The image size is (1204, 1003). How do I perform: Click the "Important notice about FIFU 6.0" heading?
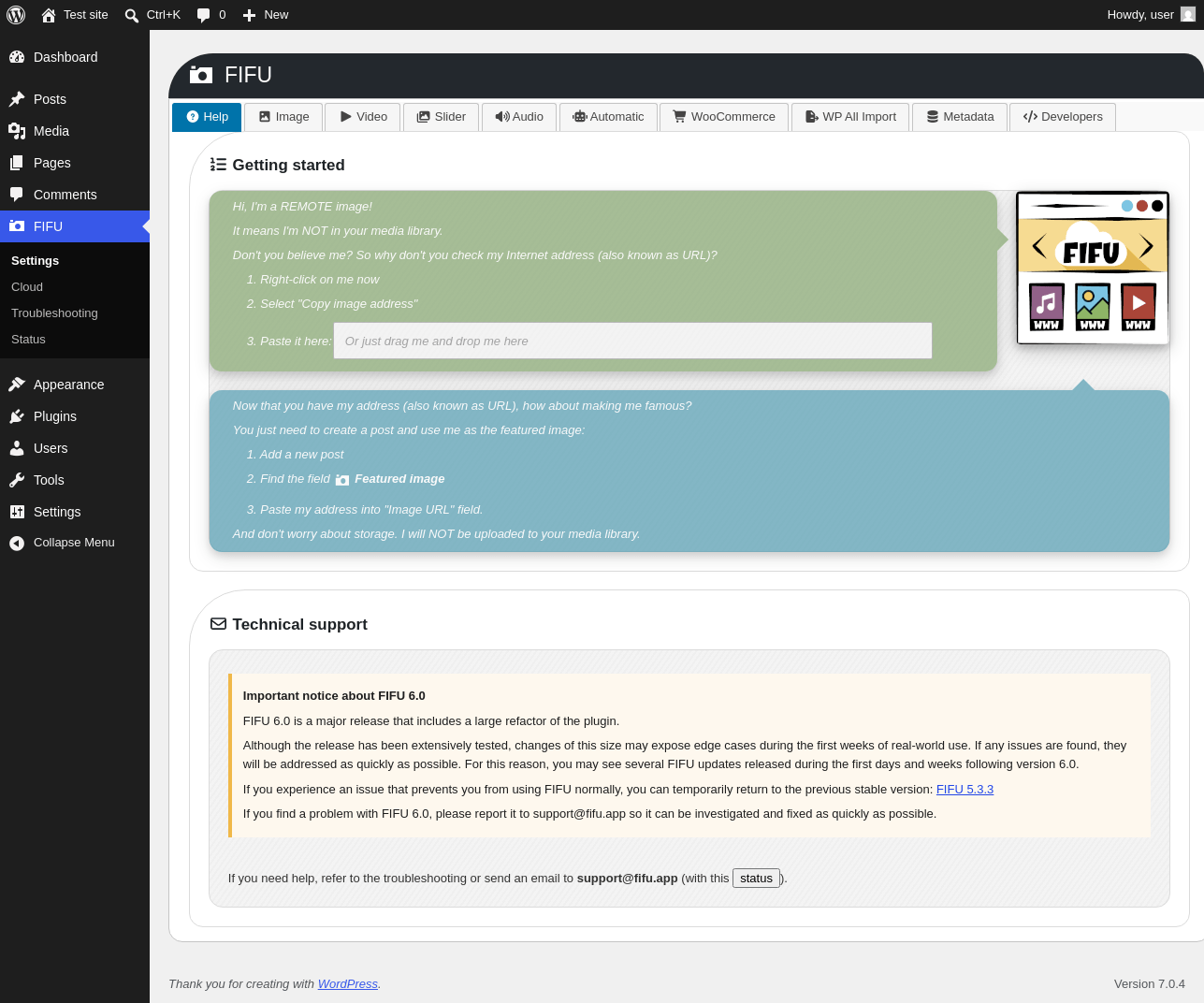[x=334, y=696]
